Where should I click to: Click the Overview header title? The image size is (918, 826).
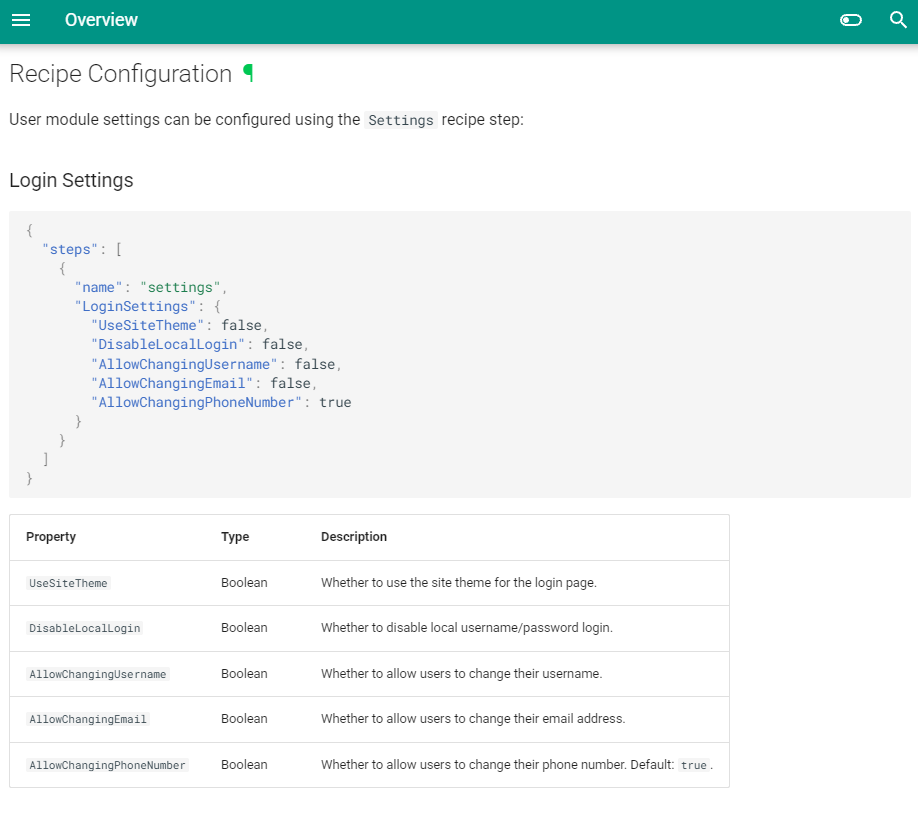101,20
